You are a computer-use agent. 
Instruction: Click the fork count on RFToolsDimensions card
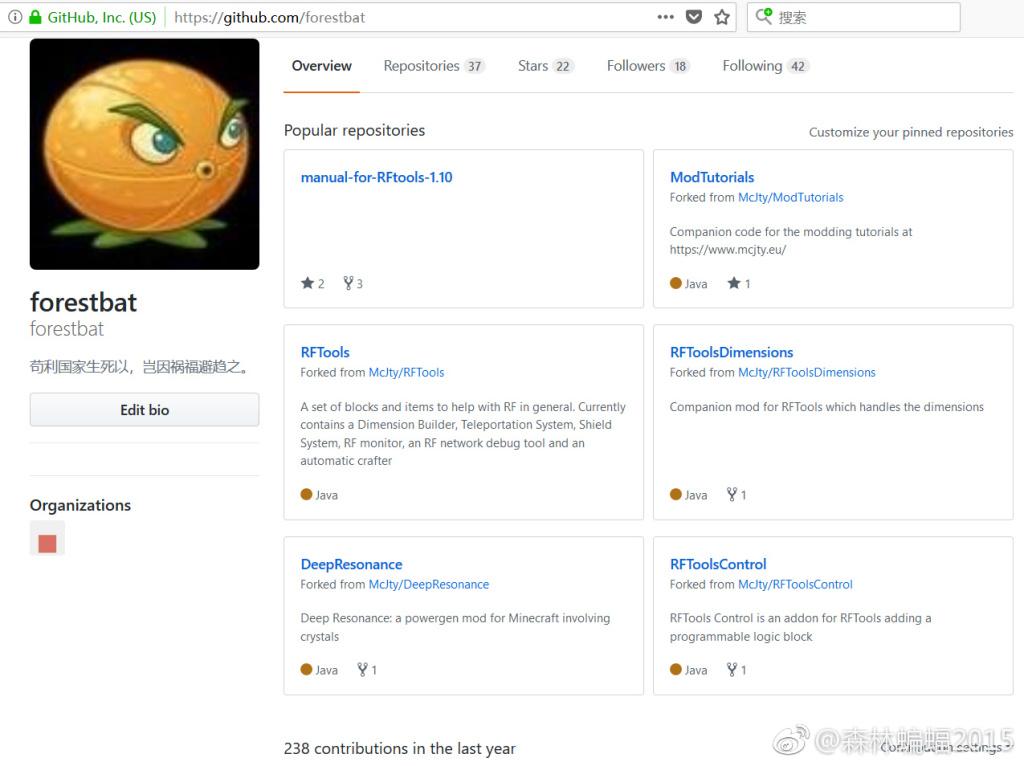coord(737,495)
